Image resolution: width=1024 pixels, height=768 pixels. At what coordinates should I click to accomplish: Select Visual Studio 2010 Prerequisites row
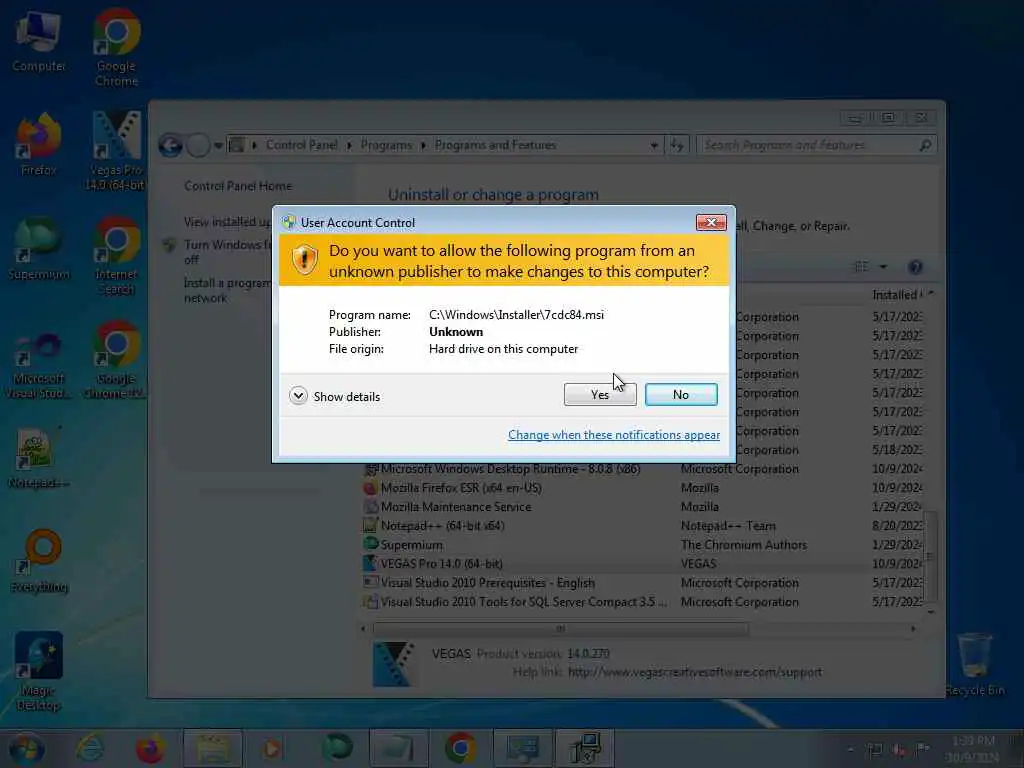click(642, 583)
